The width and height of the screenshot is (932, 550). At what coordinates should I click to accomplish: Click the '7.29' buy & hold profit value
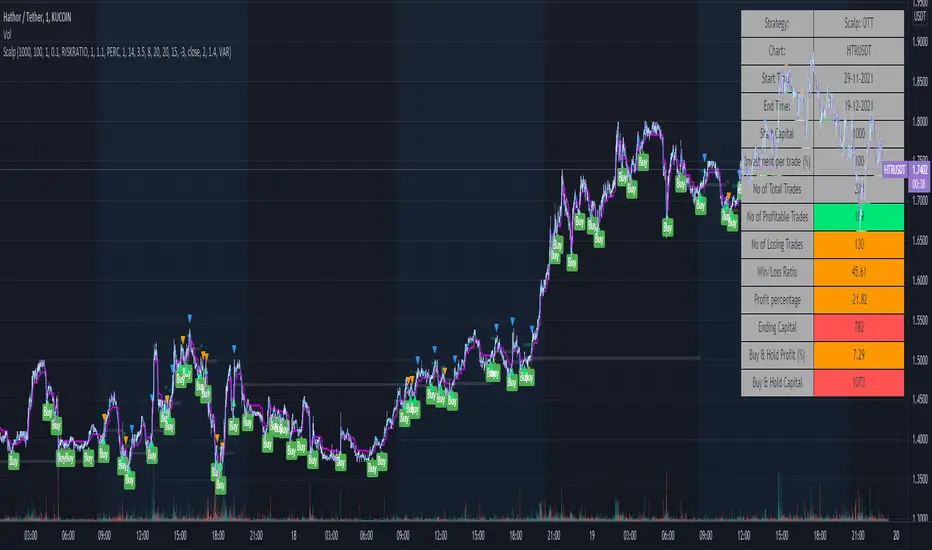click(859, 355)
